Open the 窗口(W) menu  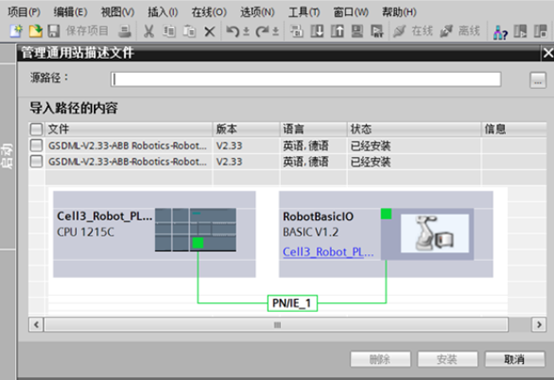coord(350,12)
